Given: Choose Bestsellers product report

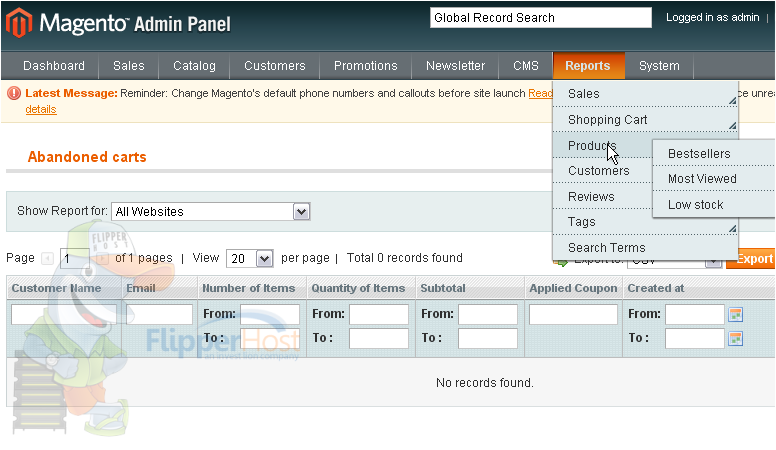Looking at the screenshot, I should [714, 153].
